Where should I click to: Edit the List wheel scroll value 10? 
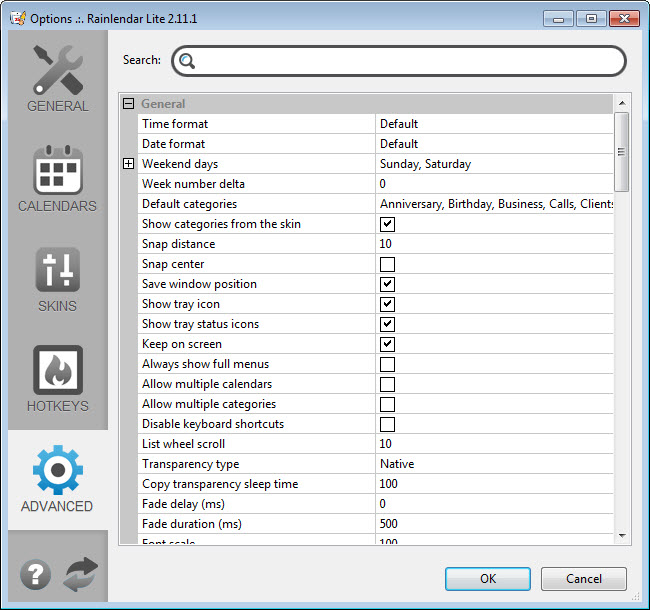pos(494,444)
